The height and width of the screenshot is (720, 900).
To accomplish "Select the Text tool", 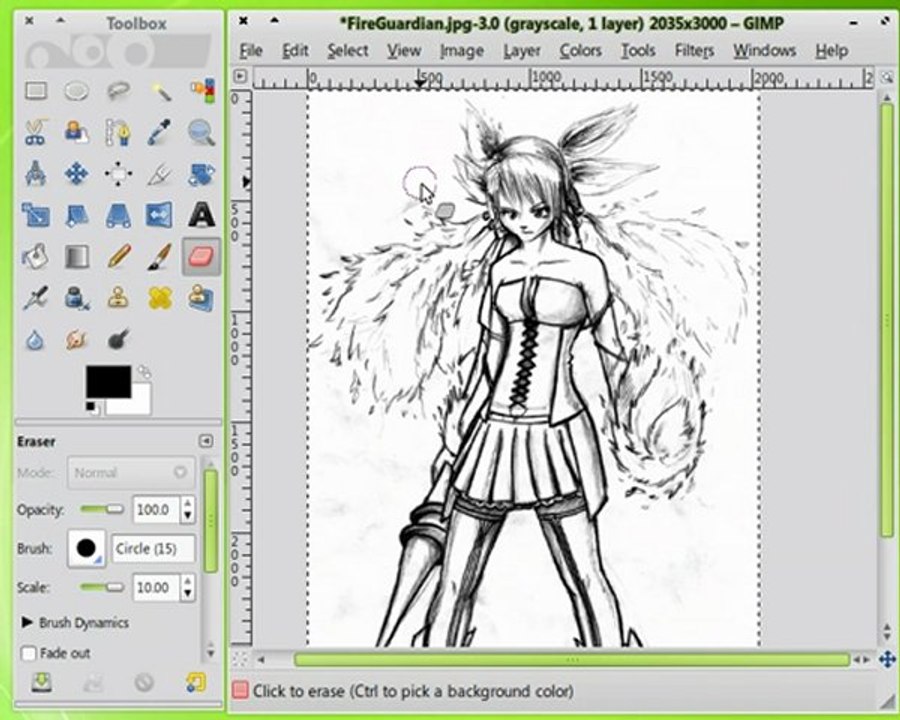I will (202, 215).
